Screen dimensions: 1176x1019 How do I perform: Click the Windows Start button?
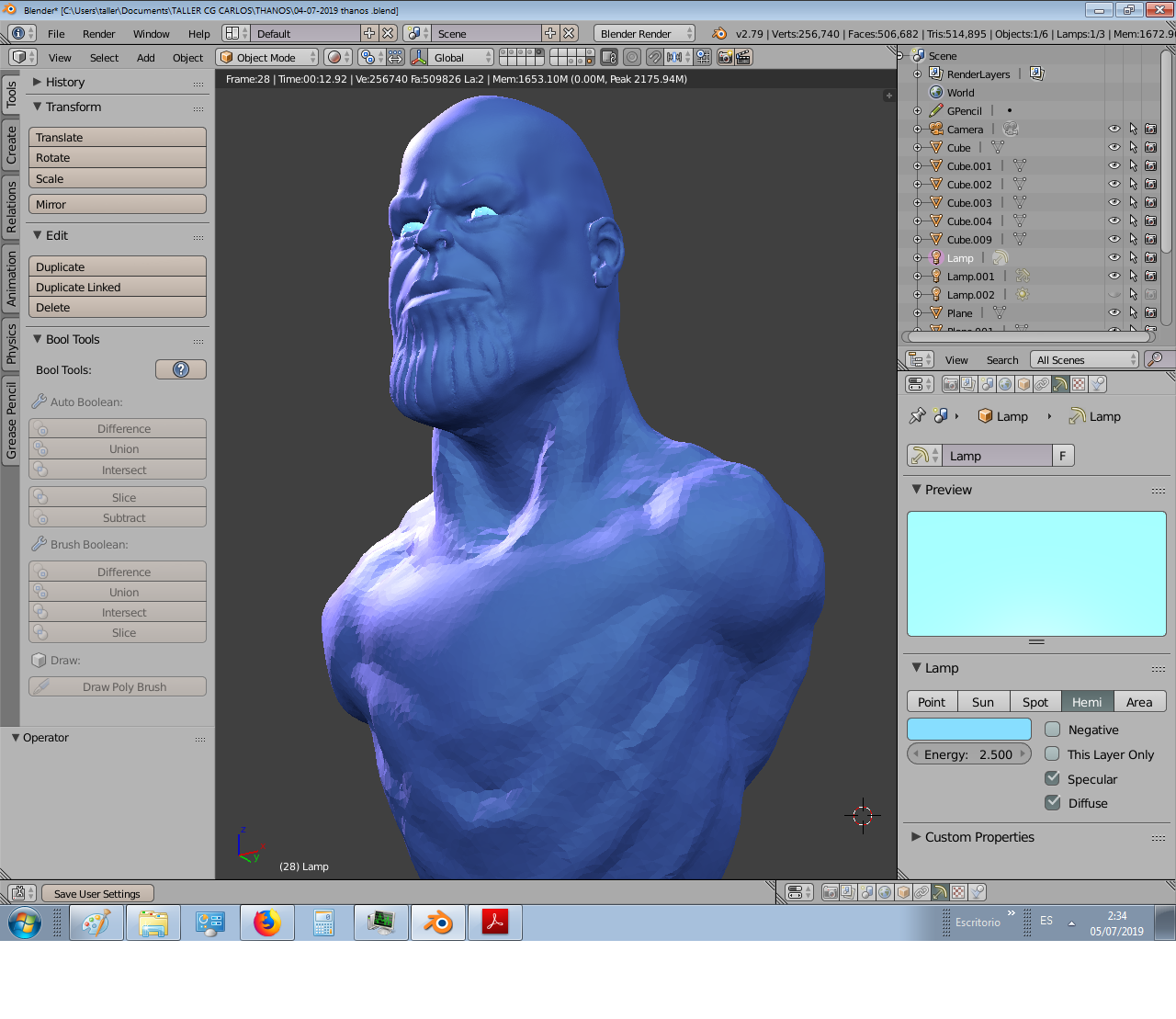25,923
